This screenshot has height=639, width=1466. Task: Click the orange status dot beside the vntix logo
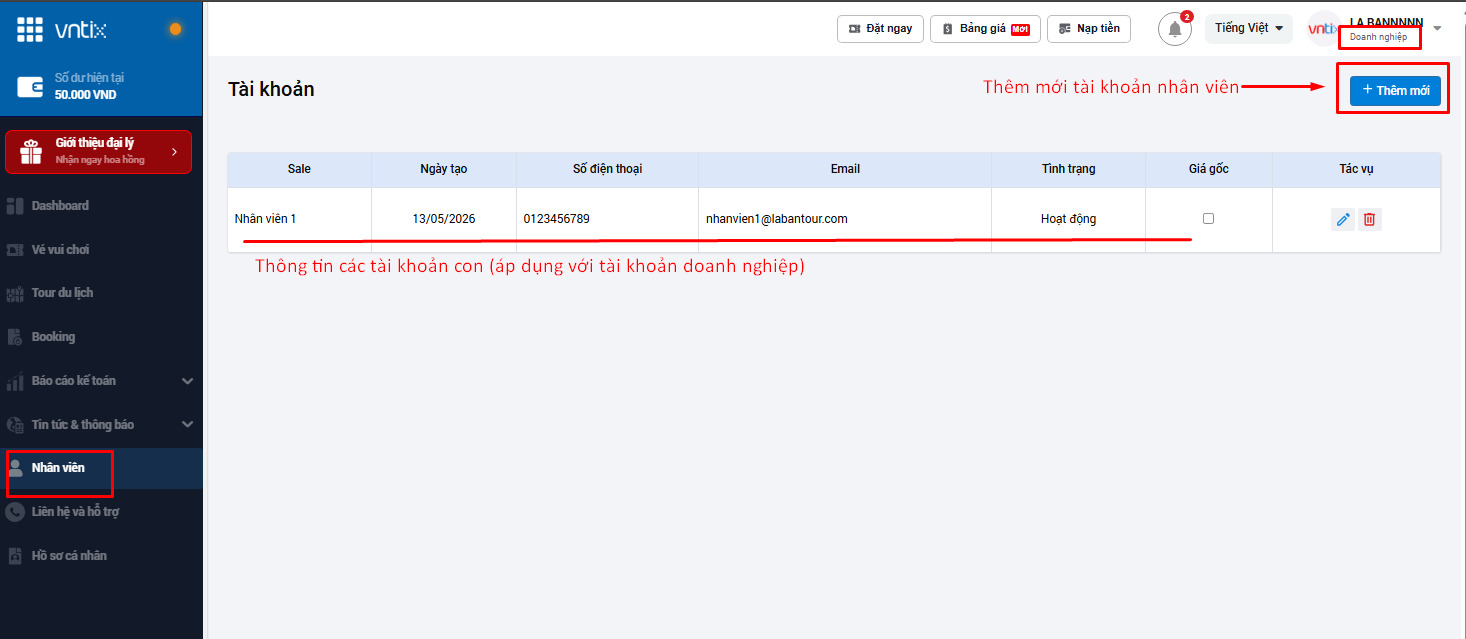point(176,29)
